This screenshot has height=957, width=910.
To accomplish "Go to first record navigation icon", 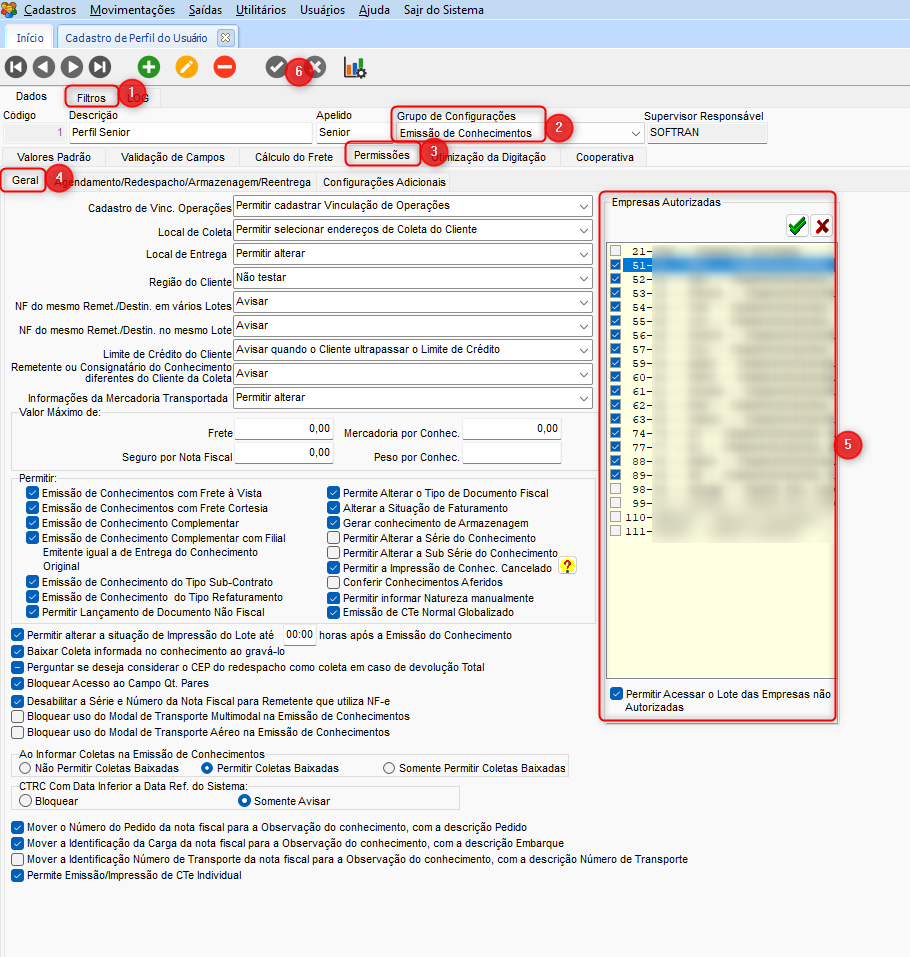I will (16, 67).
